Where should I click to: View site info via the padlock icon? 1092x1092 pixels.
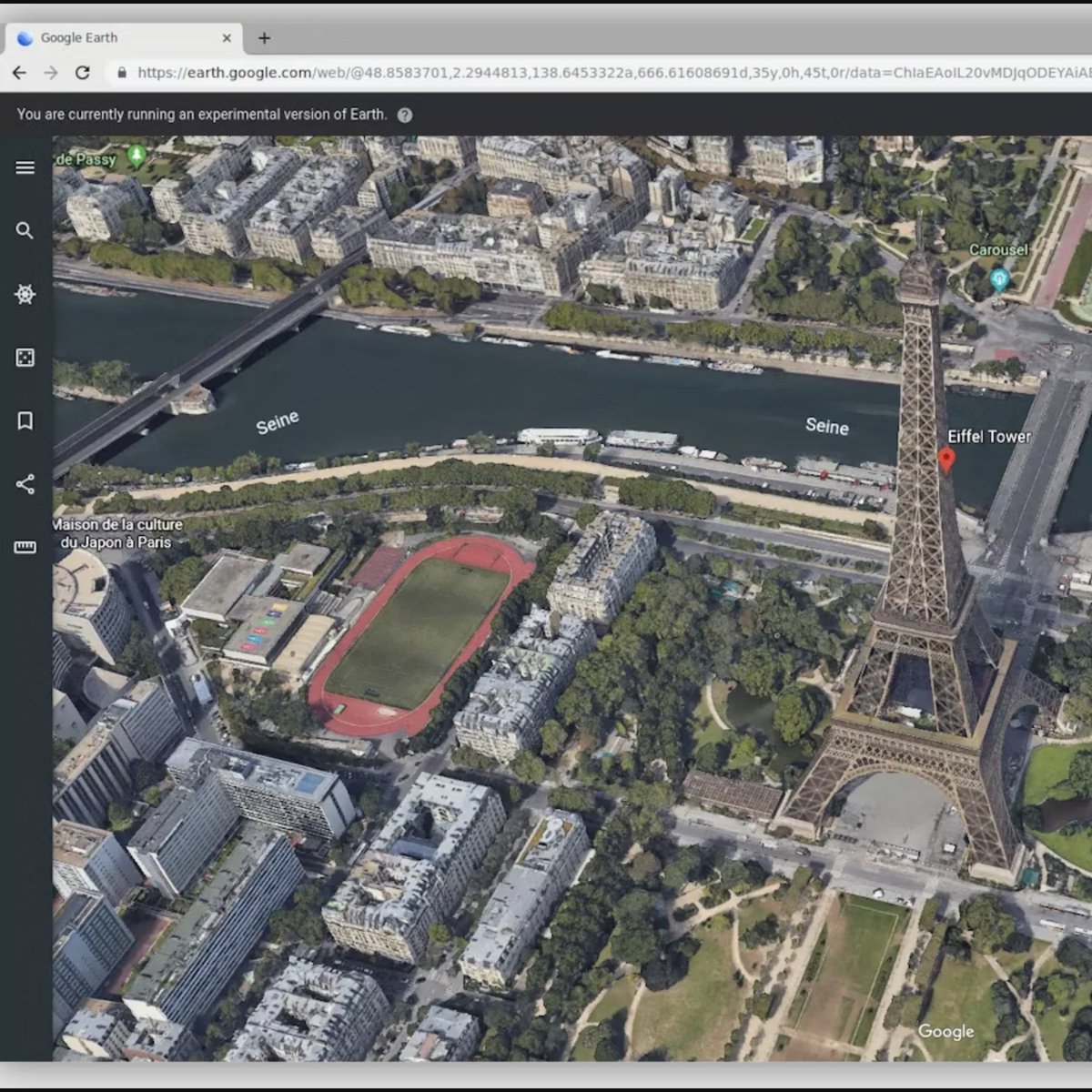pos(122,73)
